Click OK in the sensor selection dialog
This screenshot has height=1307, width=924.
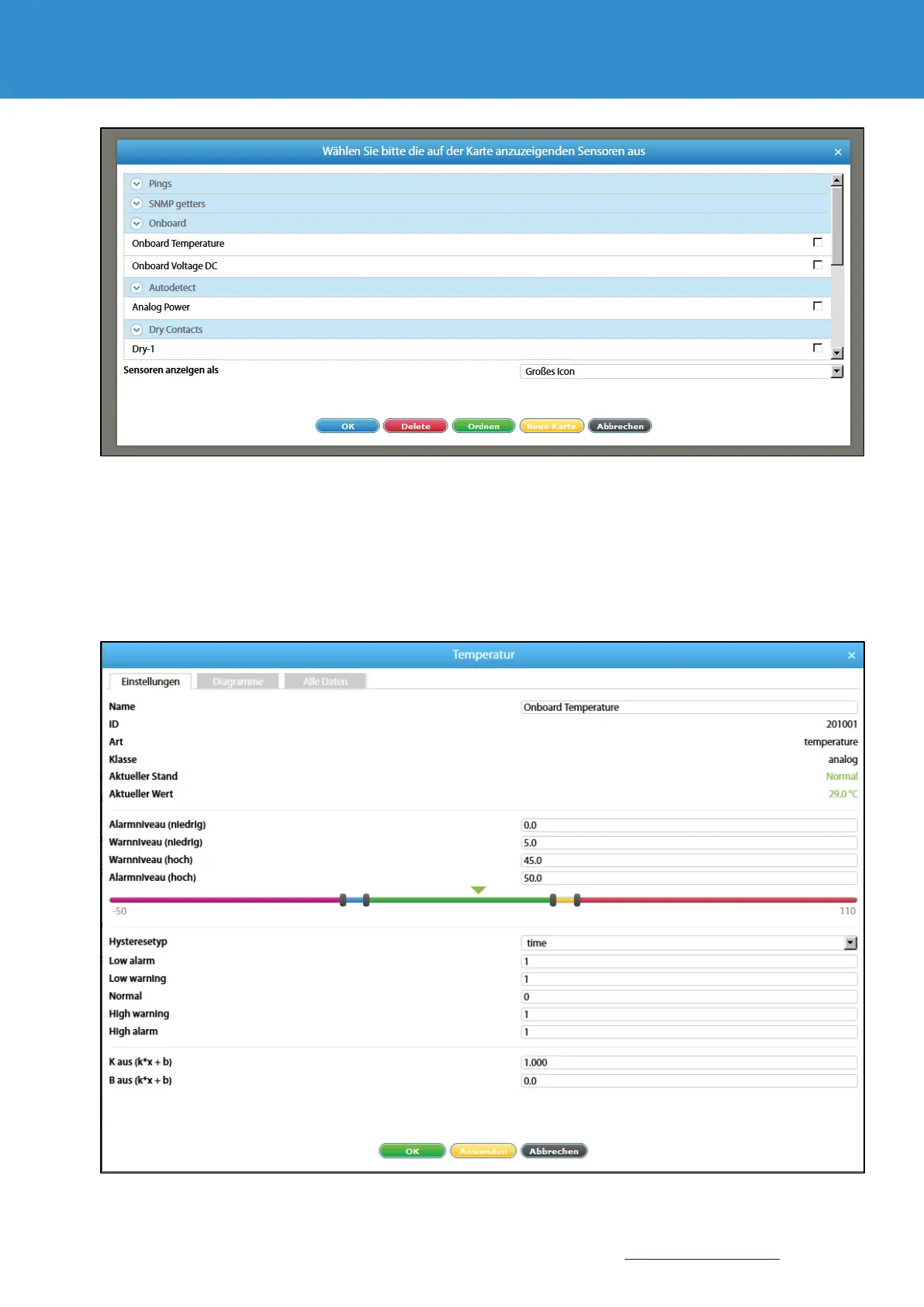[348, 426]
